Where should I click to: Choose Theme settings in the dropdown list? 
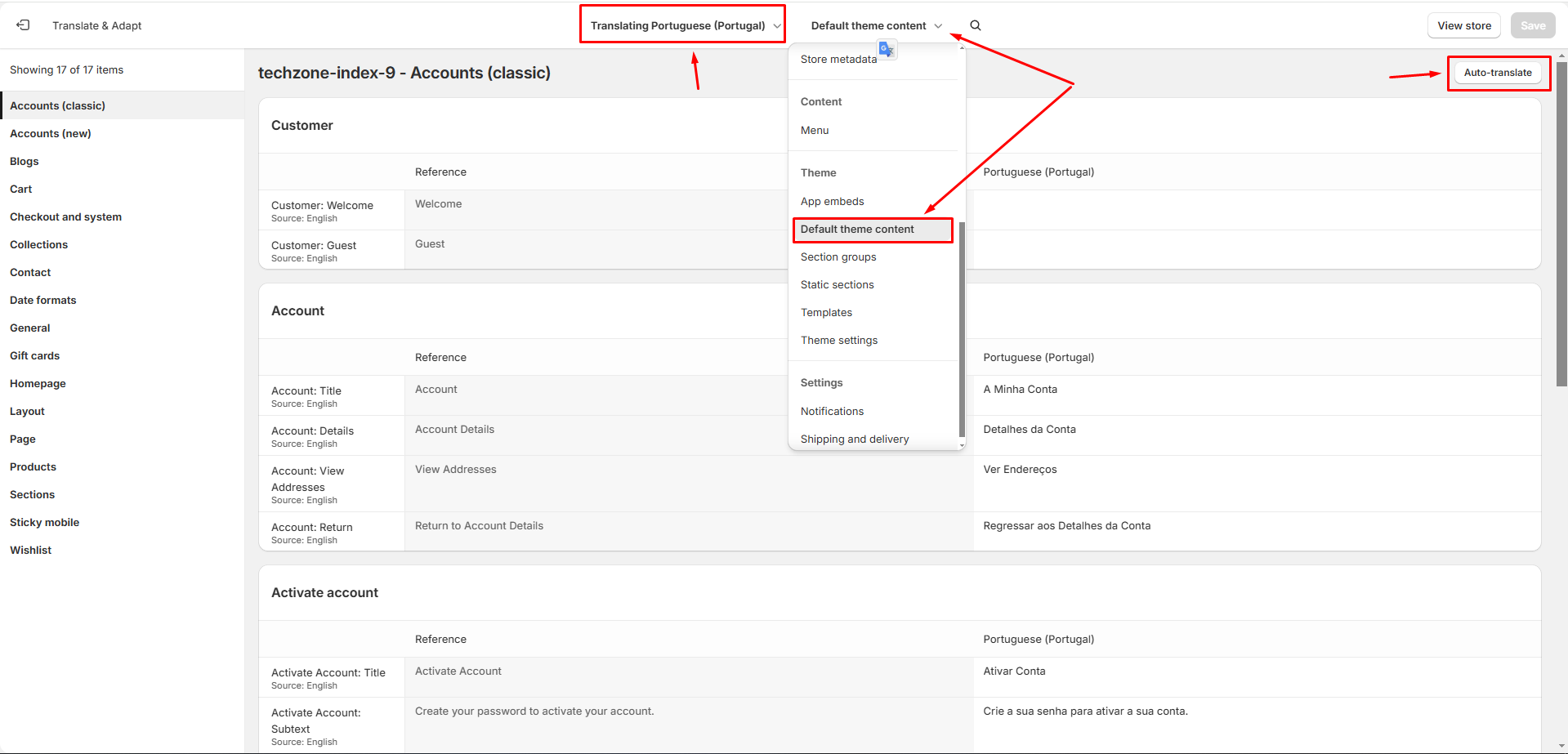pos(838,341)
